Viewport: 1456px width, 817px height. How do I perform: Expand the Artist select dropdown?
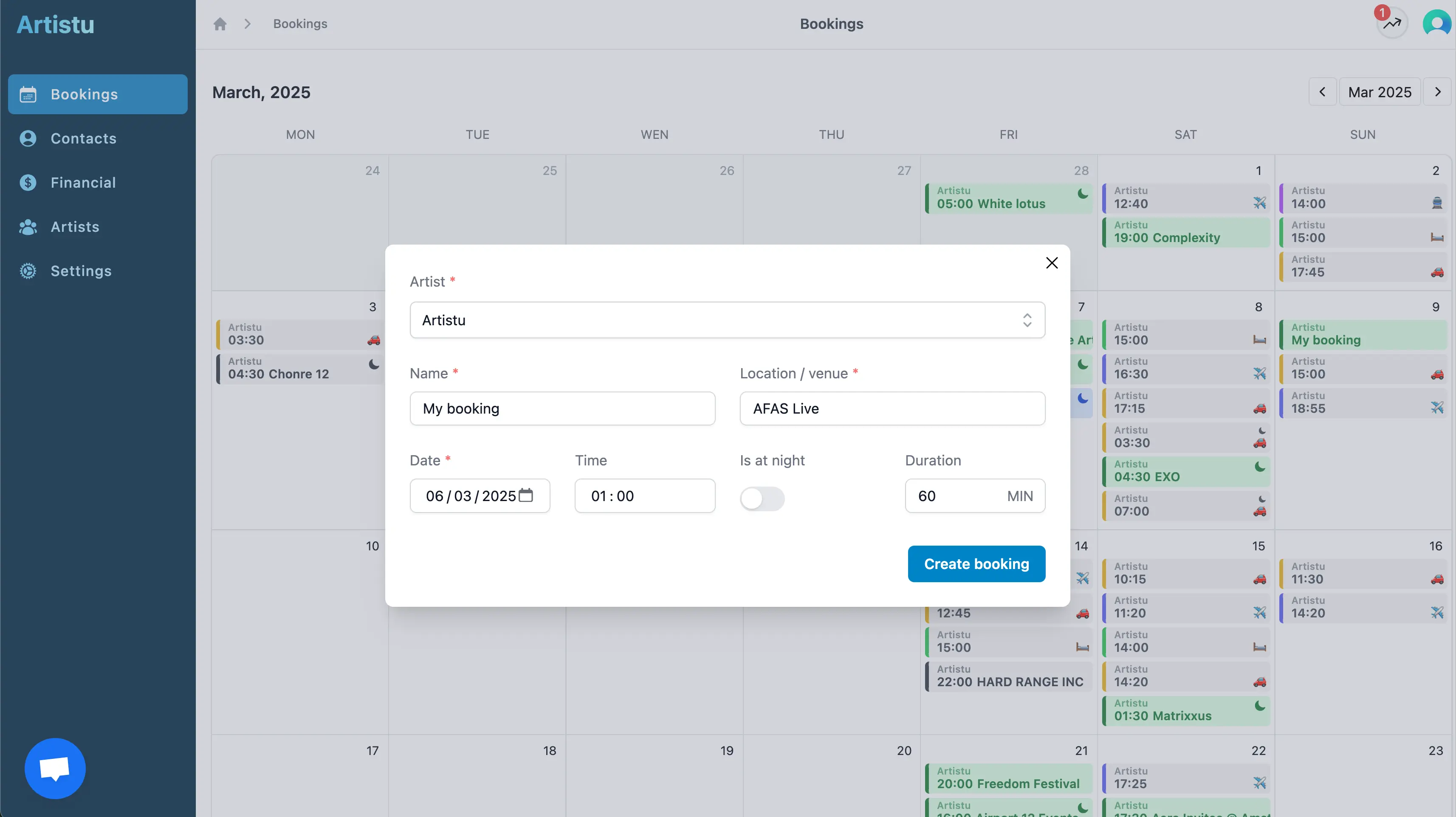(727, 320)
